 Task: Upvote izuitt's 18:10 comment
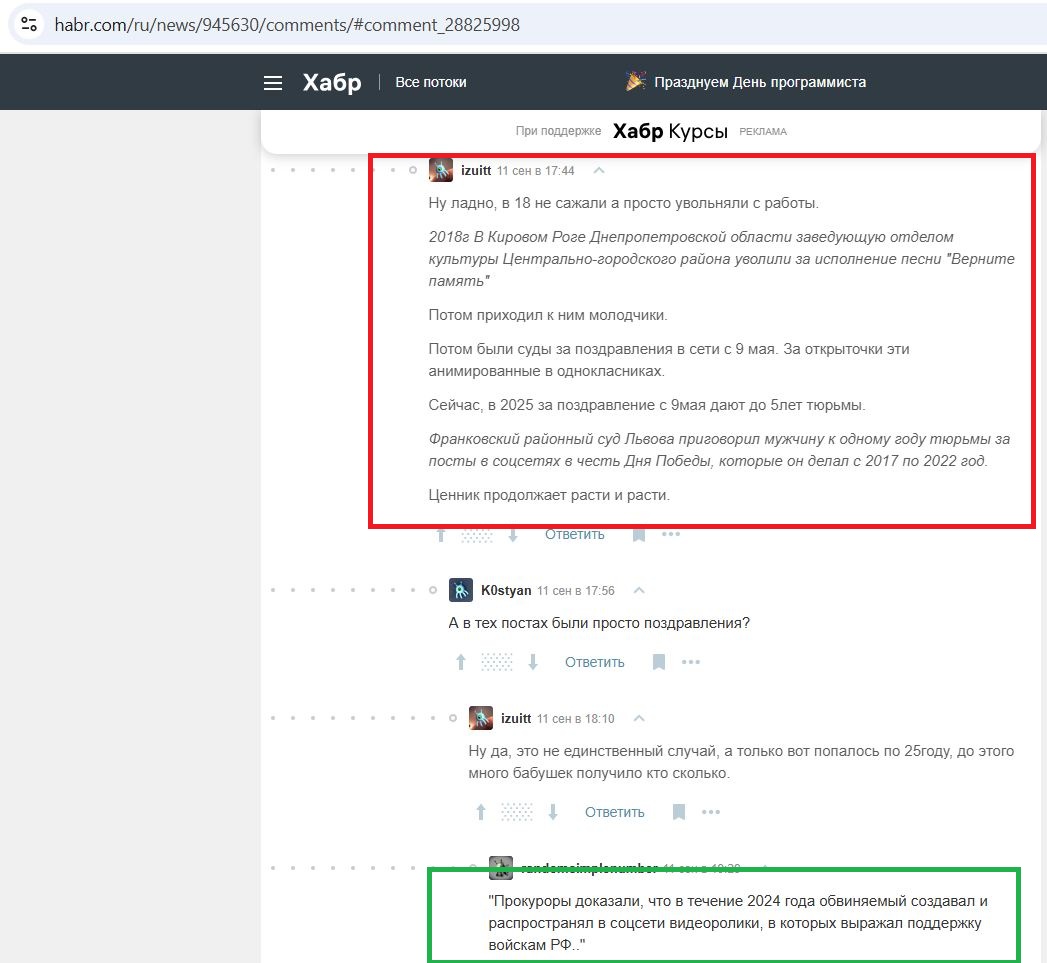pos(481,812)
